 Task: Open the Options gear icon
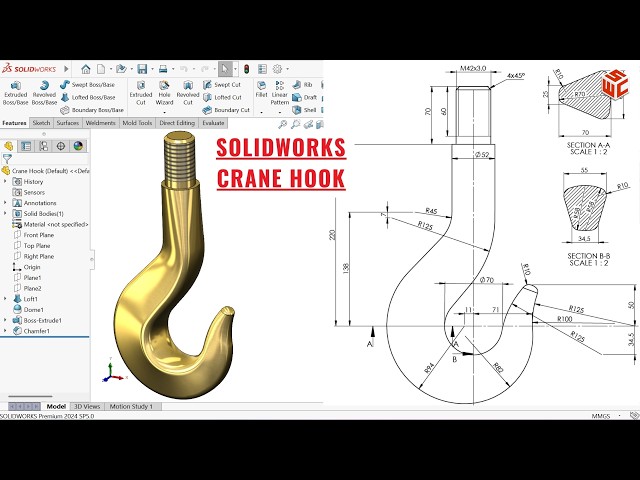coord(278,69)
